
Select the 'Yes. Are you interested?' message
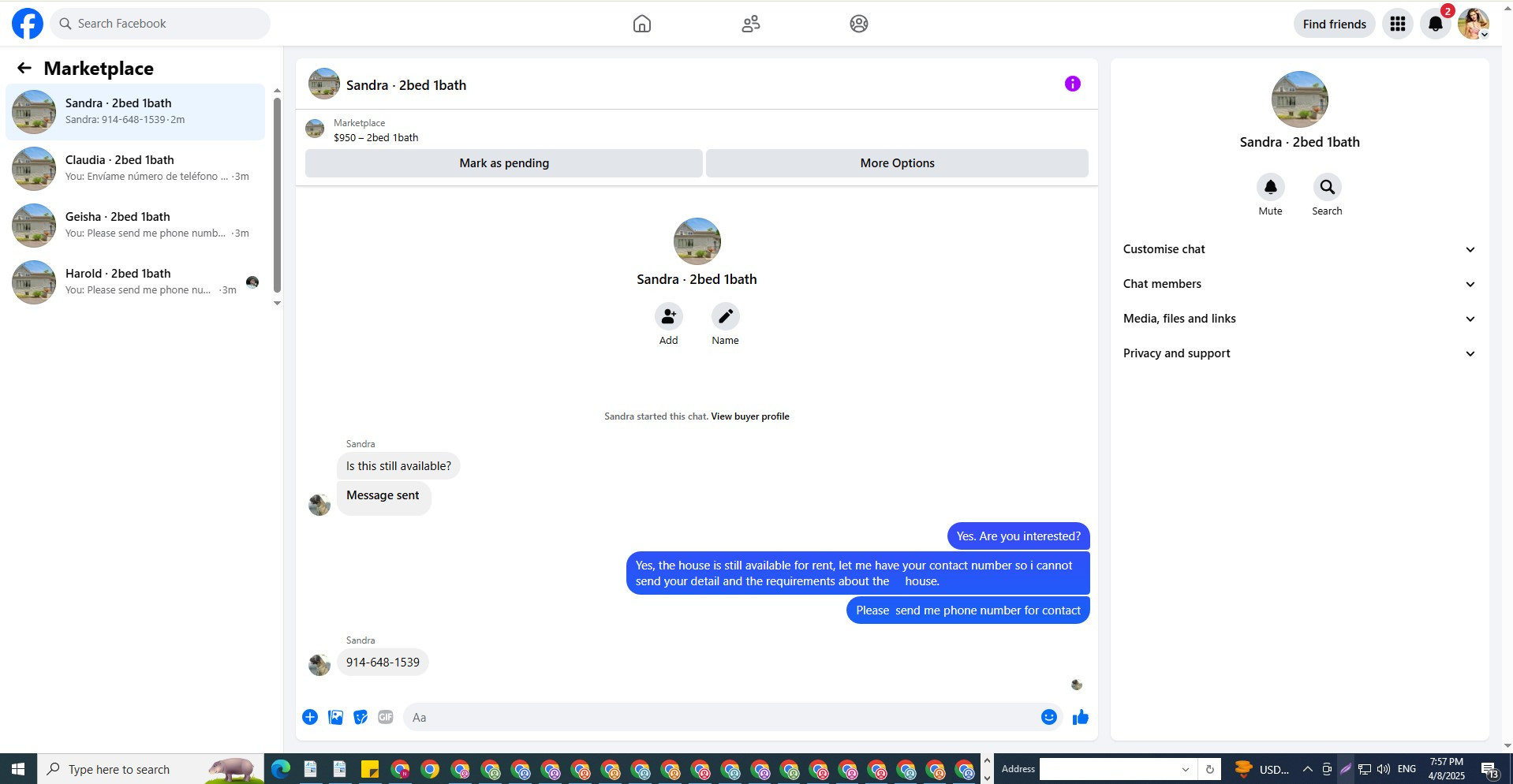[x=1018, y=536]
